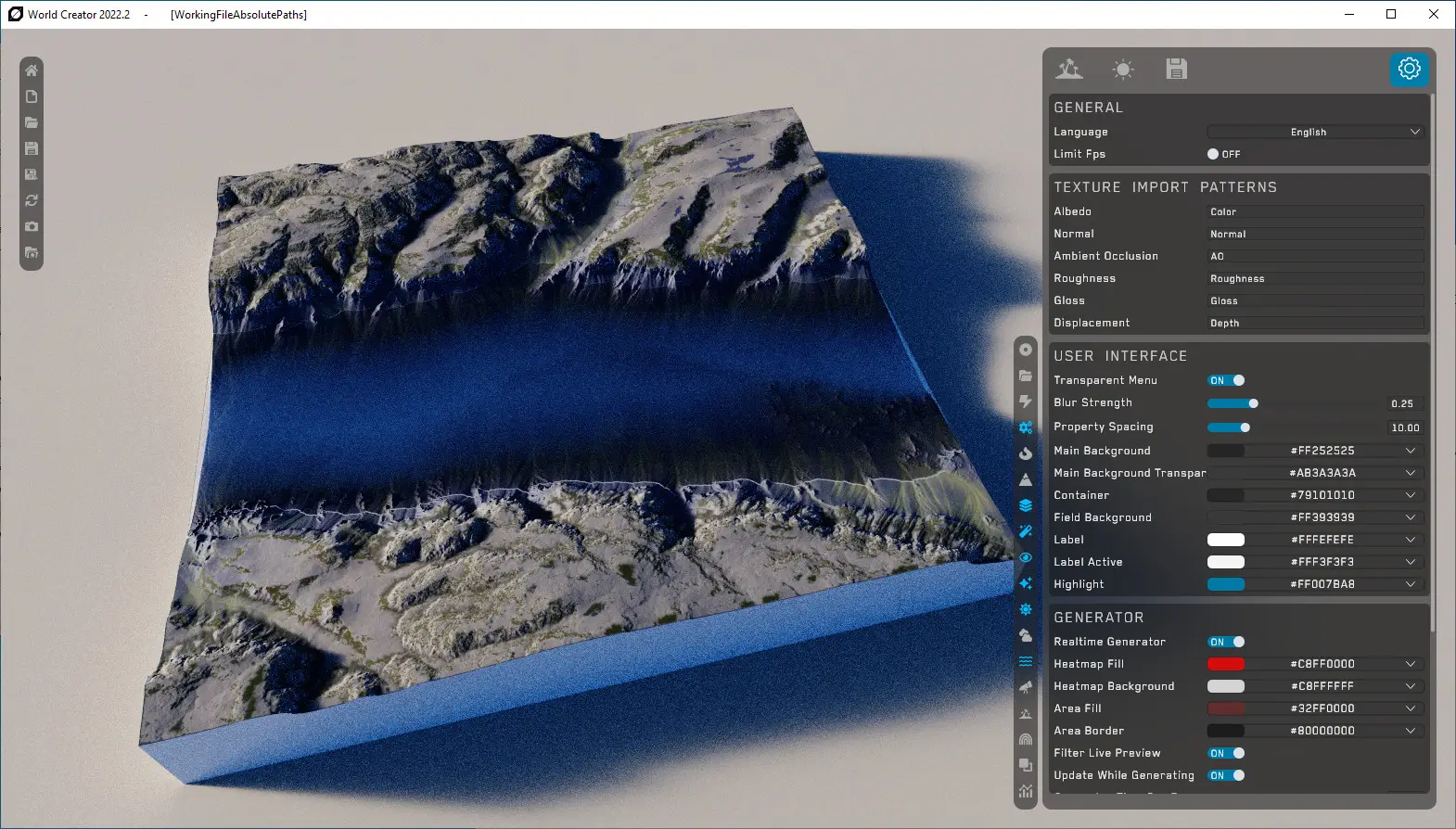The image size is (1456, 829).
Task: Click the mountain triangle icon in vertical toolbar
Action: point(1026,479)
